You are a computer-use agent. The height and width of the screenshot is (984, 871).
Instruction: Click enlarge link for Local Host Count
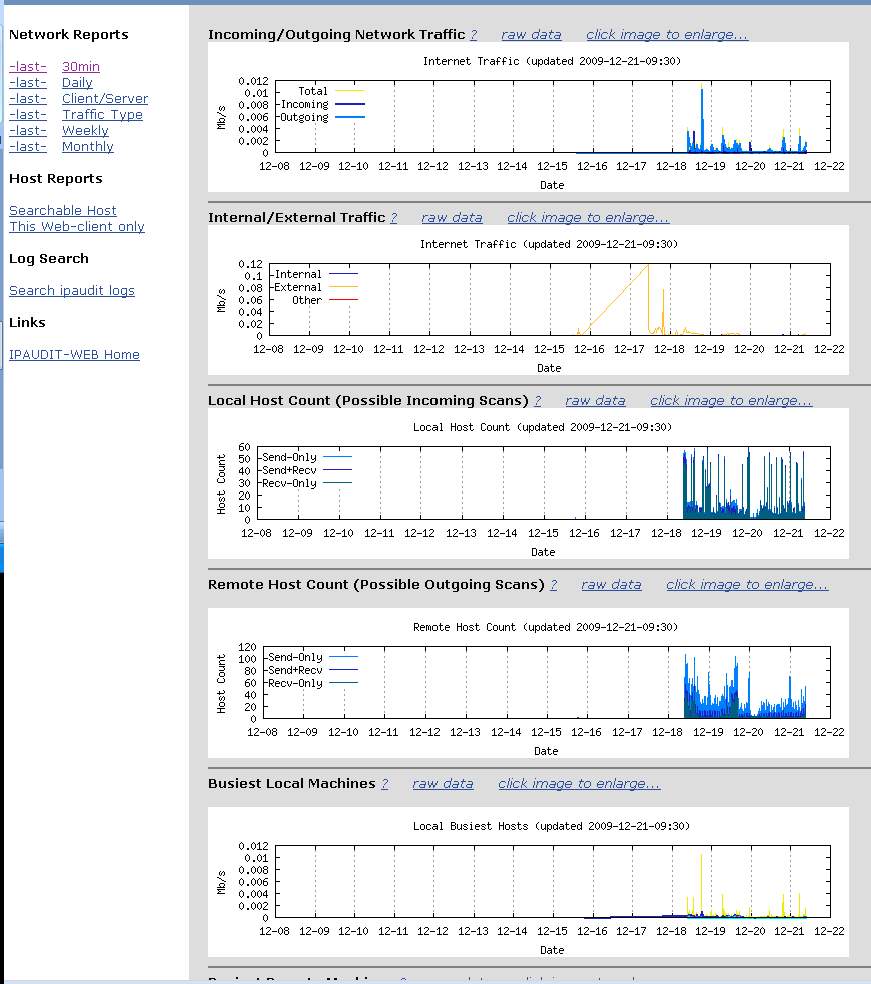click(x=731, y=401)
